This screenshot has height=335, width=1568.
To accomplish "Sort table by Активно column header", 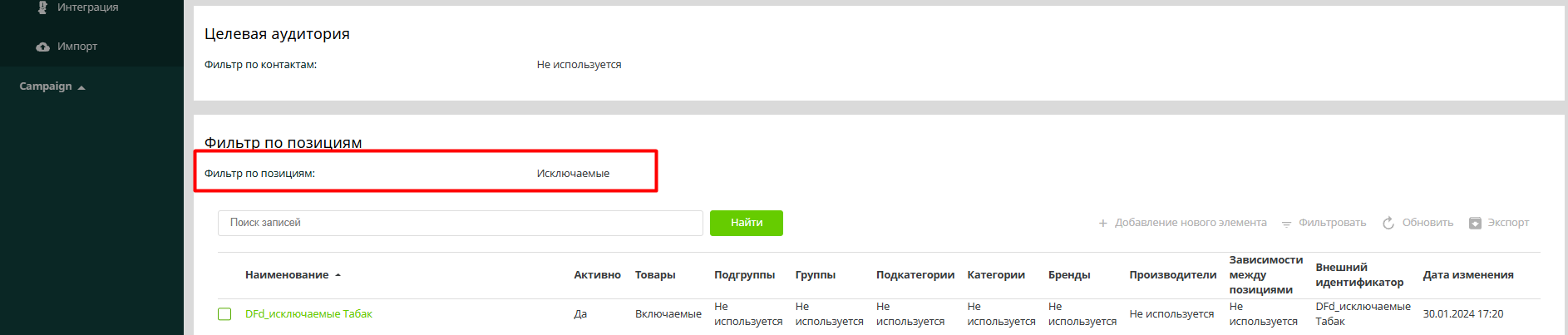I will point(597,275).
